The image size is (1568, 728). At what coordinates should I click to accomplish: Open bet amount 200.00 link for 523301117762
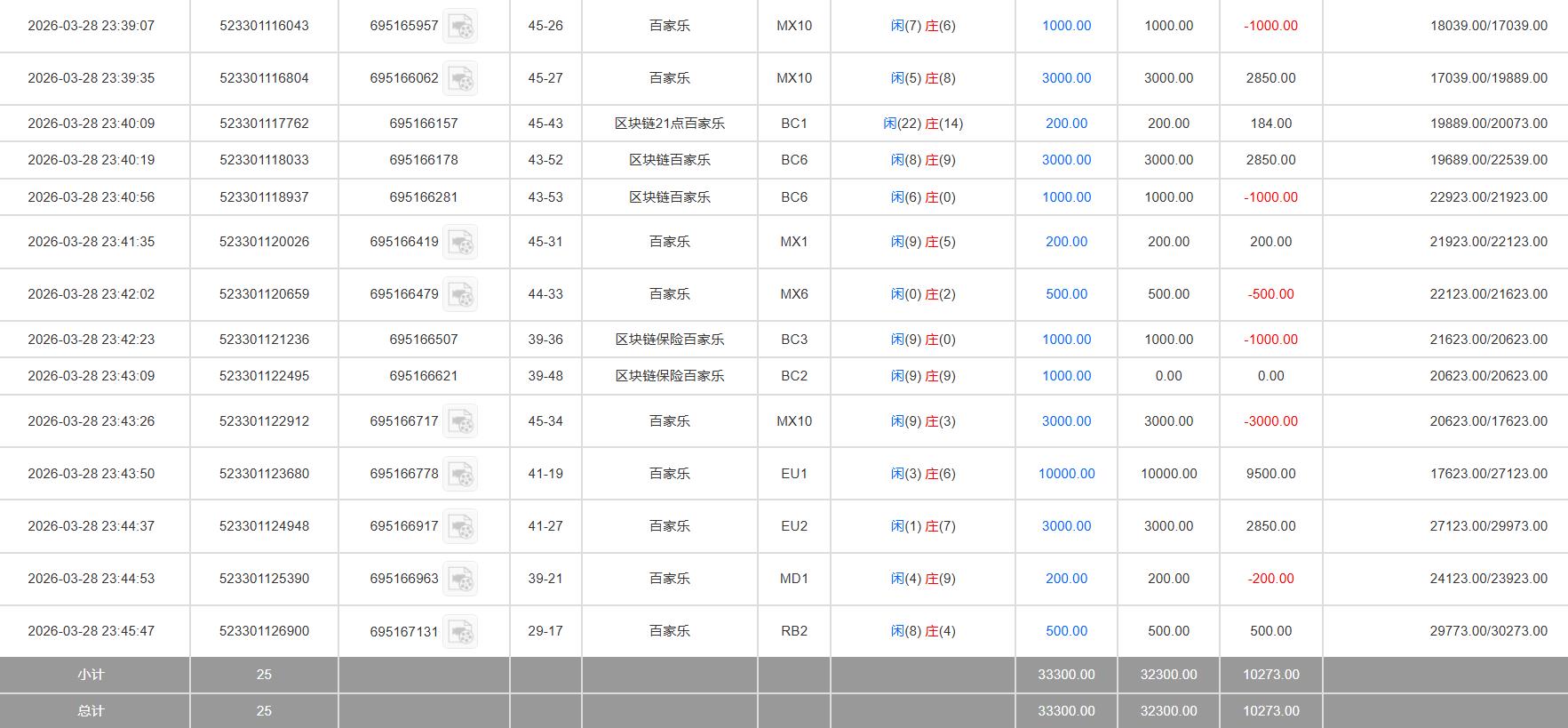coord(1066,124)
